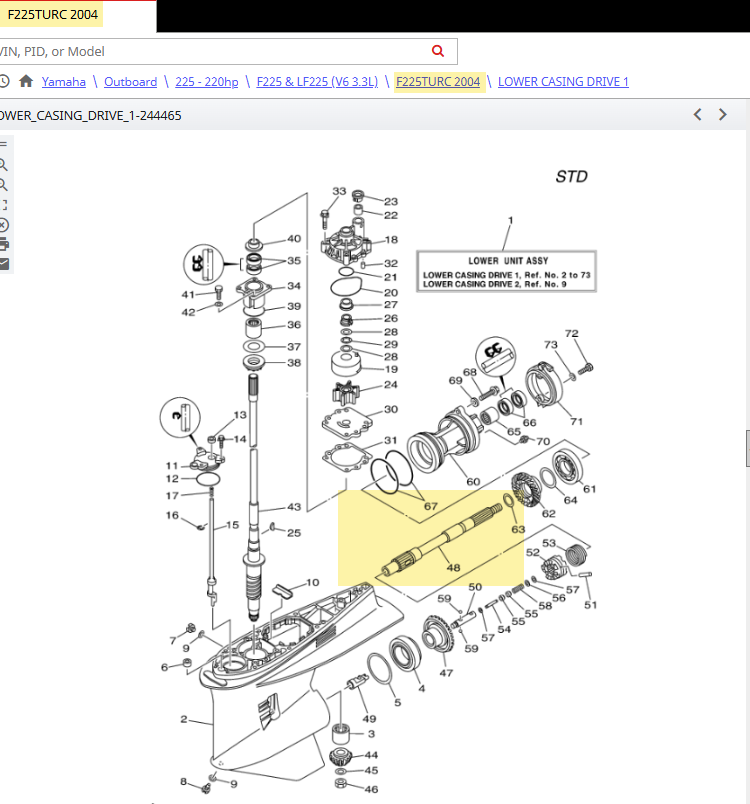Select part number 63 label
750x804 pixels.
pos(518,529)
